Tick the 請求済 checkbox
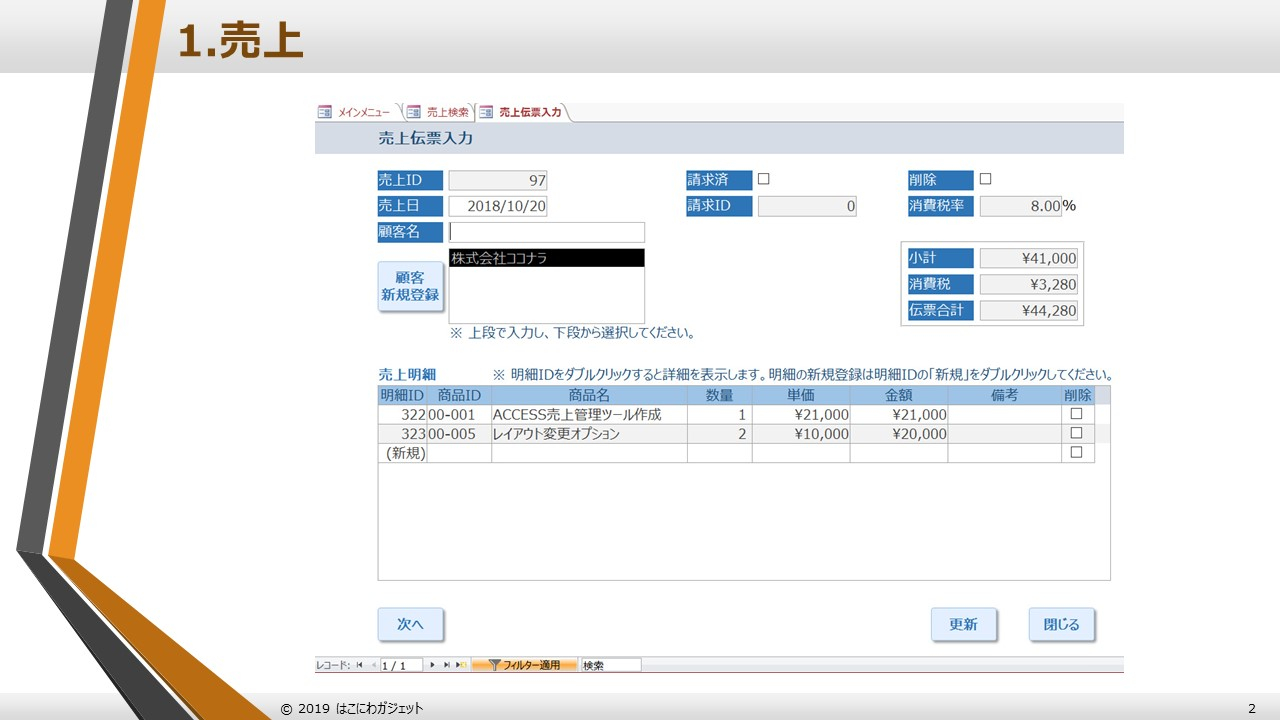 (x=764, y=179)
